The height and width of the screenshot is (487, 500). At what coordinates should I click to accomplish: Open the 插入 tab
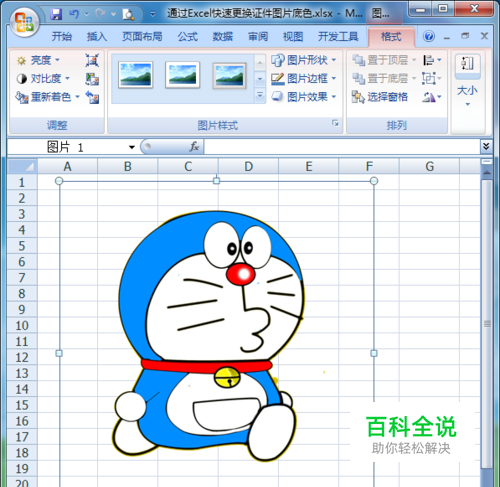point(97,36)
